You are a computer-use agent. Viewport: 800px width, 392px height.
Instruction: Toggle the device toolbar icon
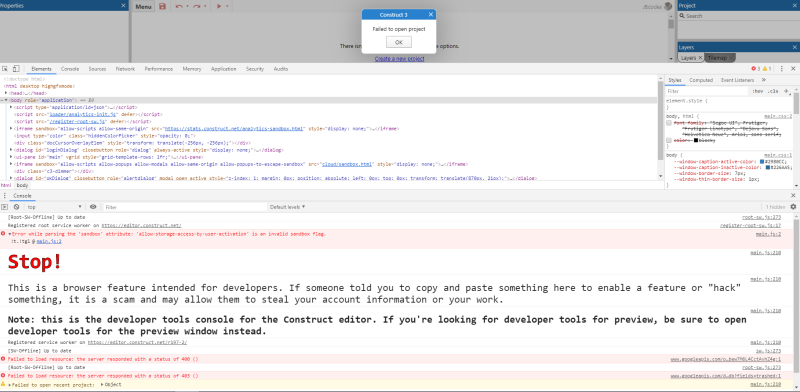(16, 69)
